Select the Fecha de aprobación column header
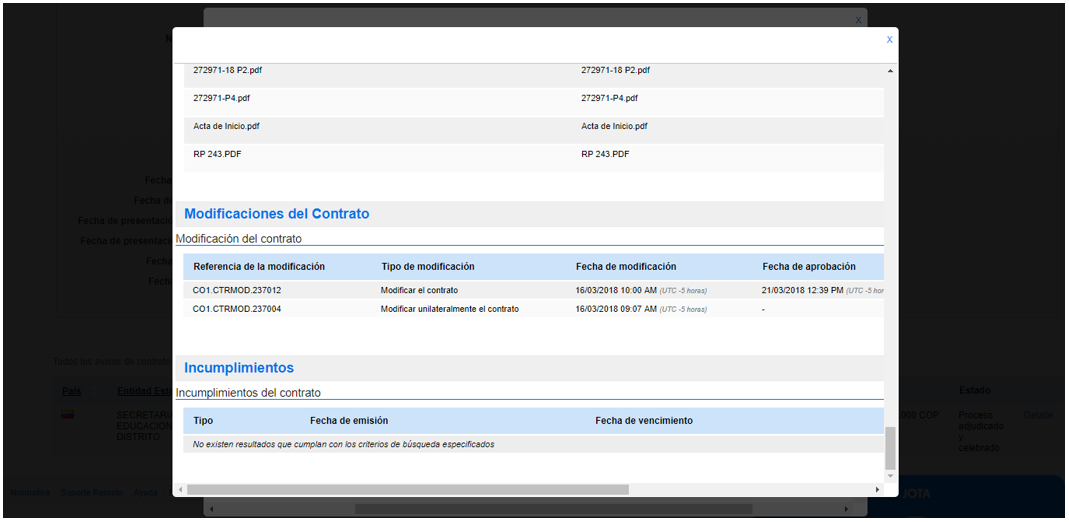1069x522 pixels. click(808, 267)
